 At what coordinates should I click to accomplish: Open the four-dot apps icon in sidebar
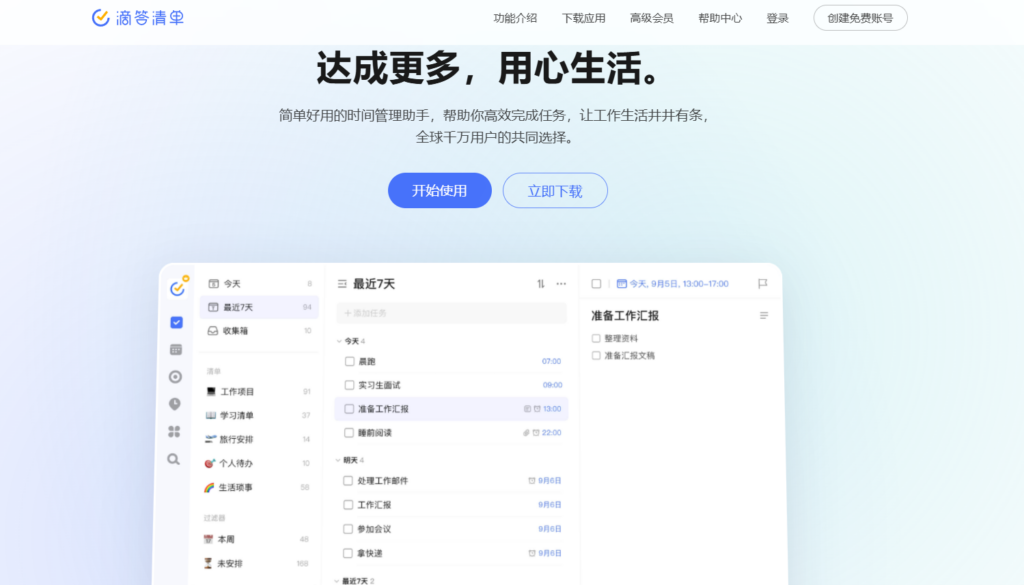click(174, 431)
